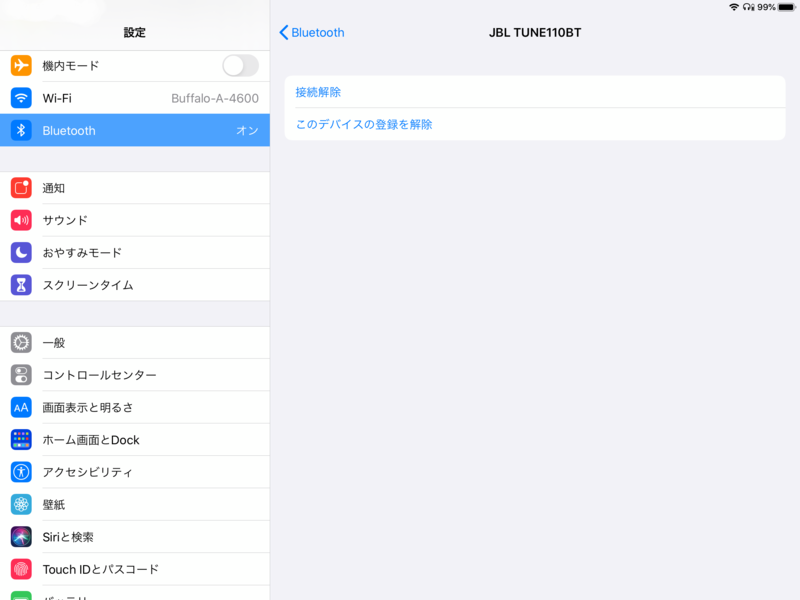This screenshot has width=800, height=600.
Task: Tap the Siri icon
Action: pyautogui.click(x=21, y=537)
